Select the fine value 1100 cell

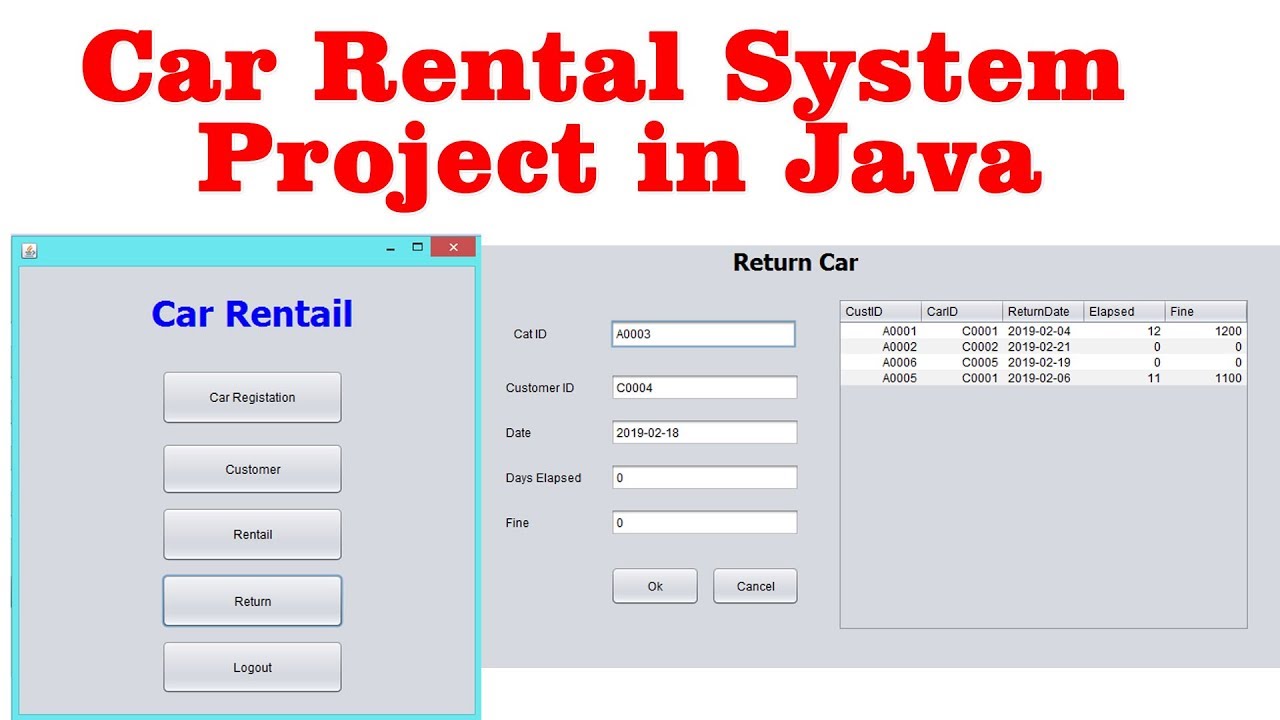1206,378
